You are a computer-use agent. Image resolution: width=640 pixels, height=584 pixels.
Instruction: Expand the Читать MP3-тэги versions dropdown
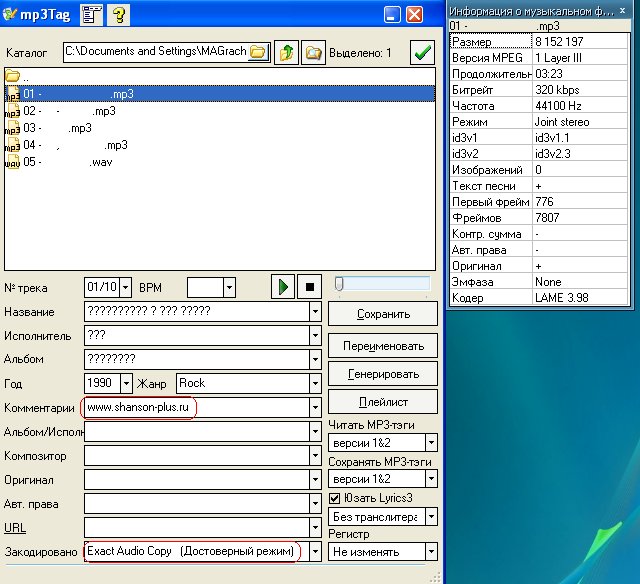[431, 442]
